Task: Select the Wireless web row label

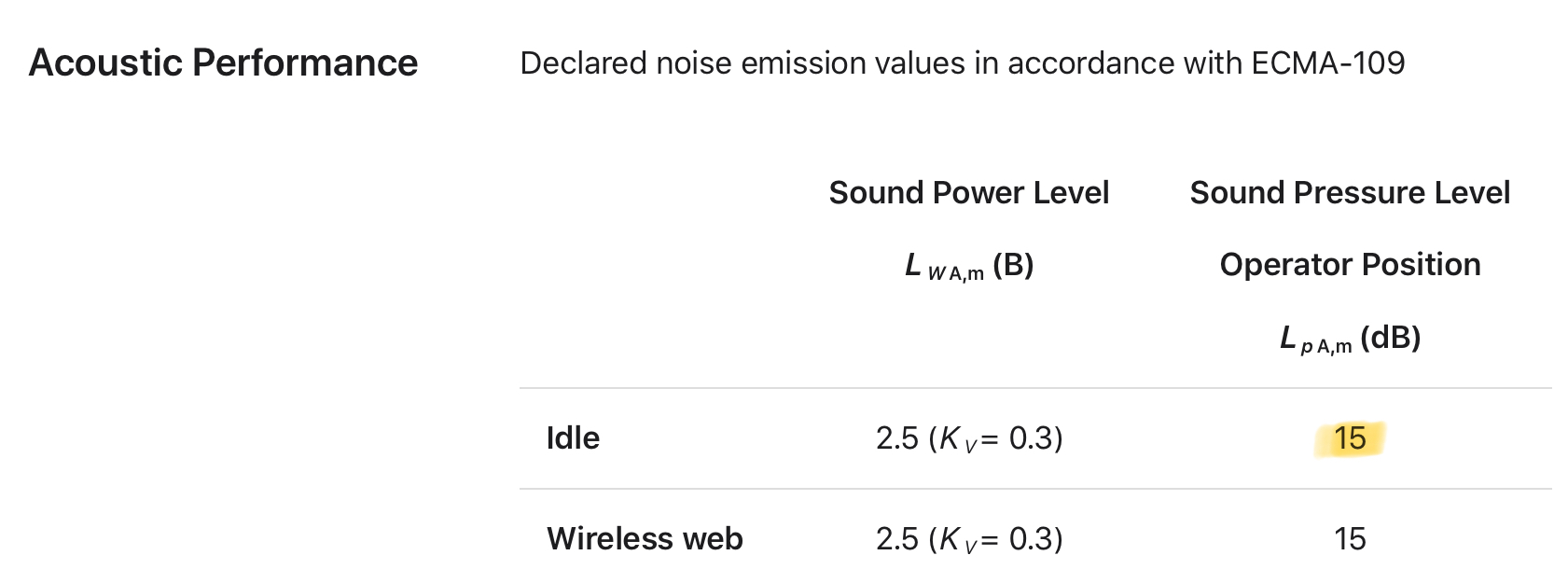Action: pos(645,539)
